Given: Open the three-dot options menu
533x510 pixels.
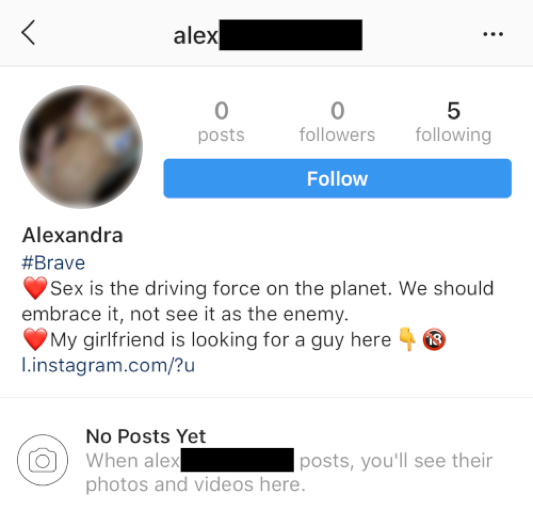Looking at the screenshot, I should coord(493,34).
